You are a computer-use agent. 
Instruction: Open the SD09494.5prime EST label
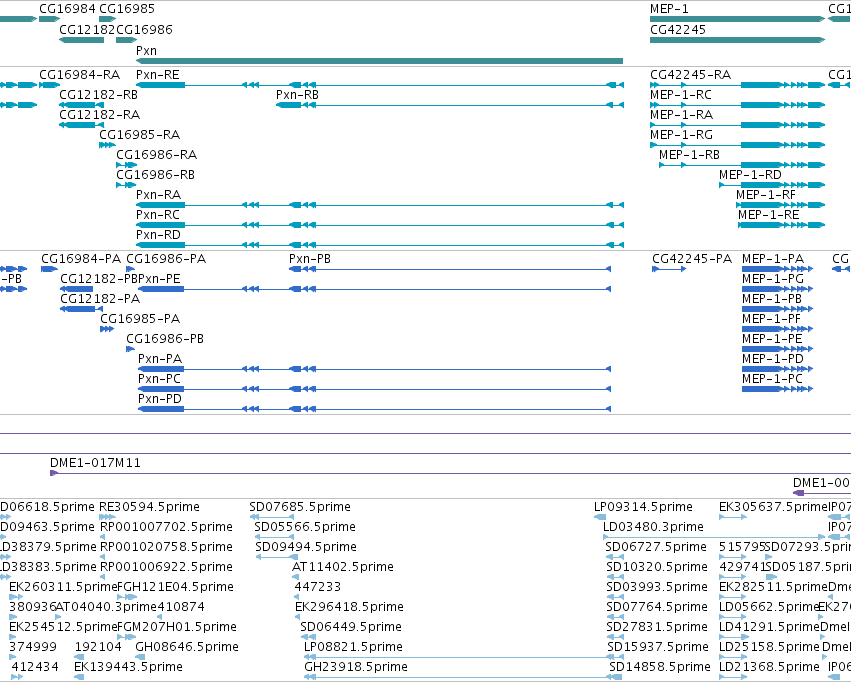point(306,547)
